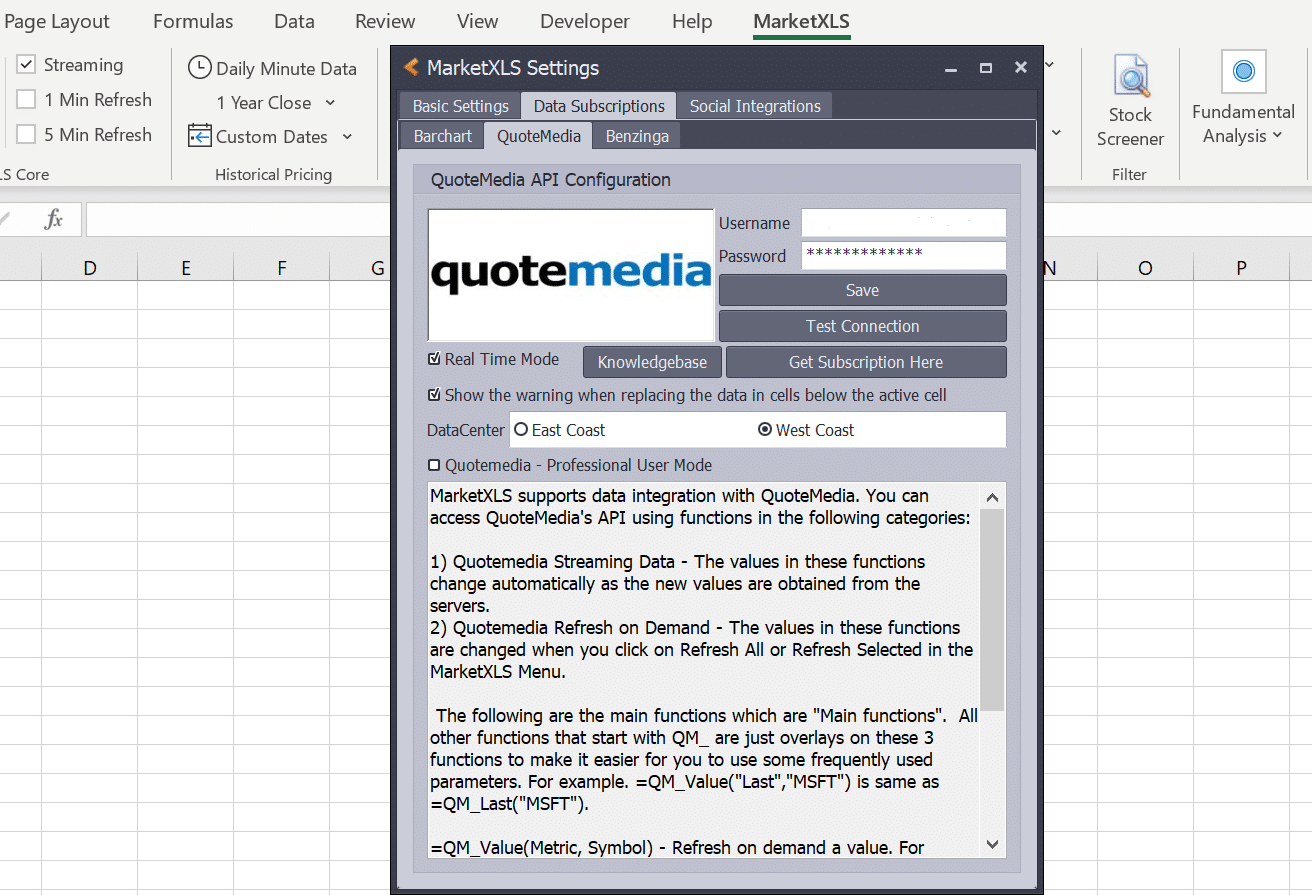
Task: Open Fundamental Analysis icon
Action: 1244,71
